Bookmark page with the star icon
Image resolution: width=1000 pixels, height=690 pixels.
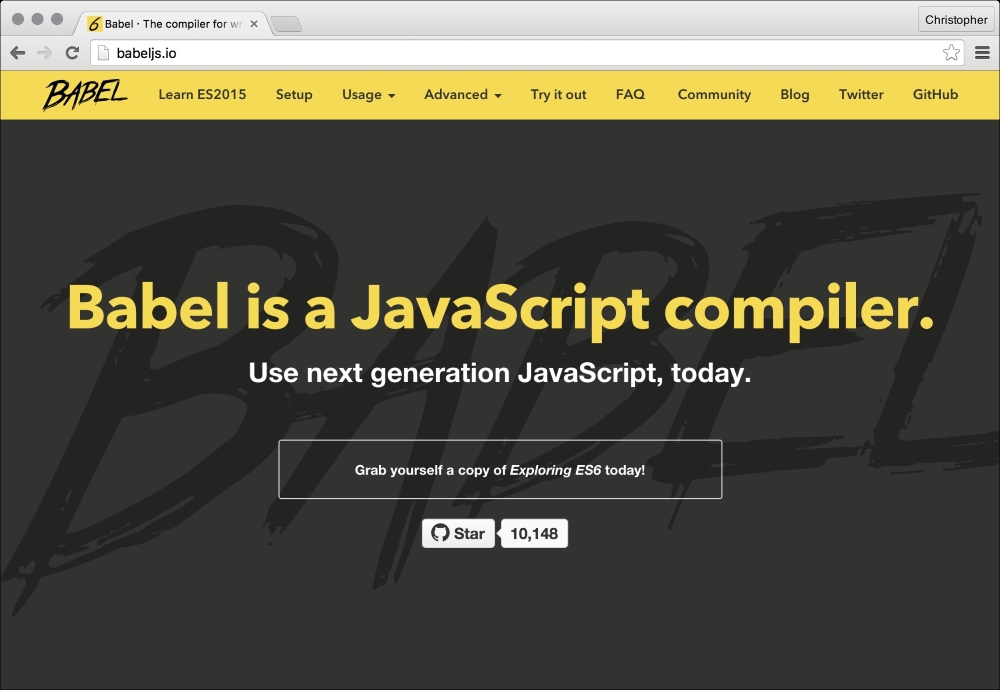tap(951, 53)
